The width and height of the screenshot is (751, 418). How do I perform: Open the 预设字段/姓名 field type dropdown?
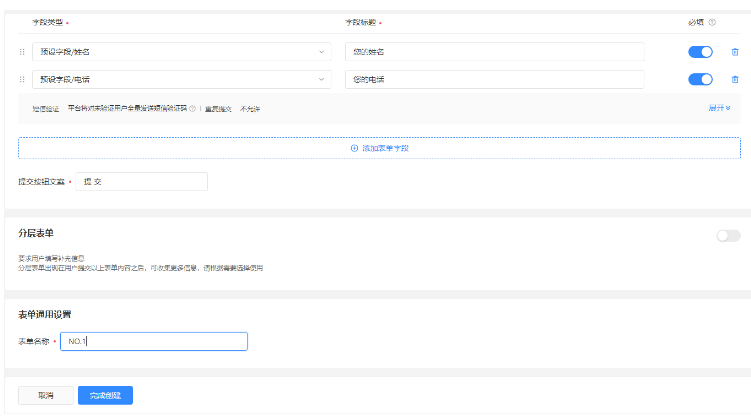pyautogui.click(x=181, y=52)
